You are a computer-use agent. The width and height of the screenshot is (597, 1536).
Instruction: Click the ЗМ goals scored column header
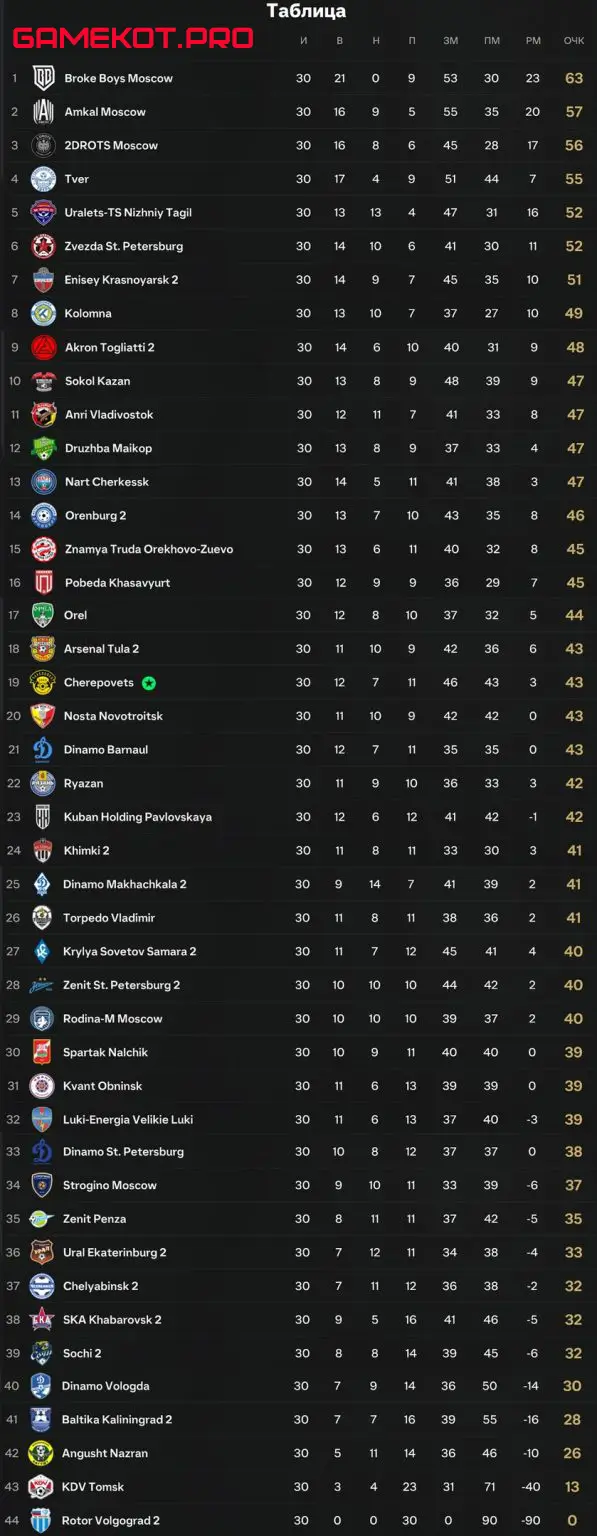click(x=450, y=41)
